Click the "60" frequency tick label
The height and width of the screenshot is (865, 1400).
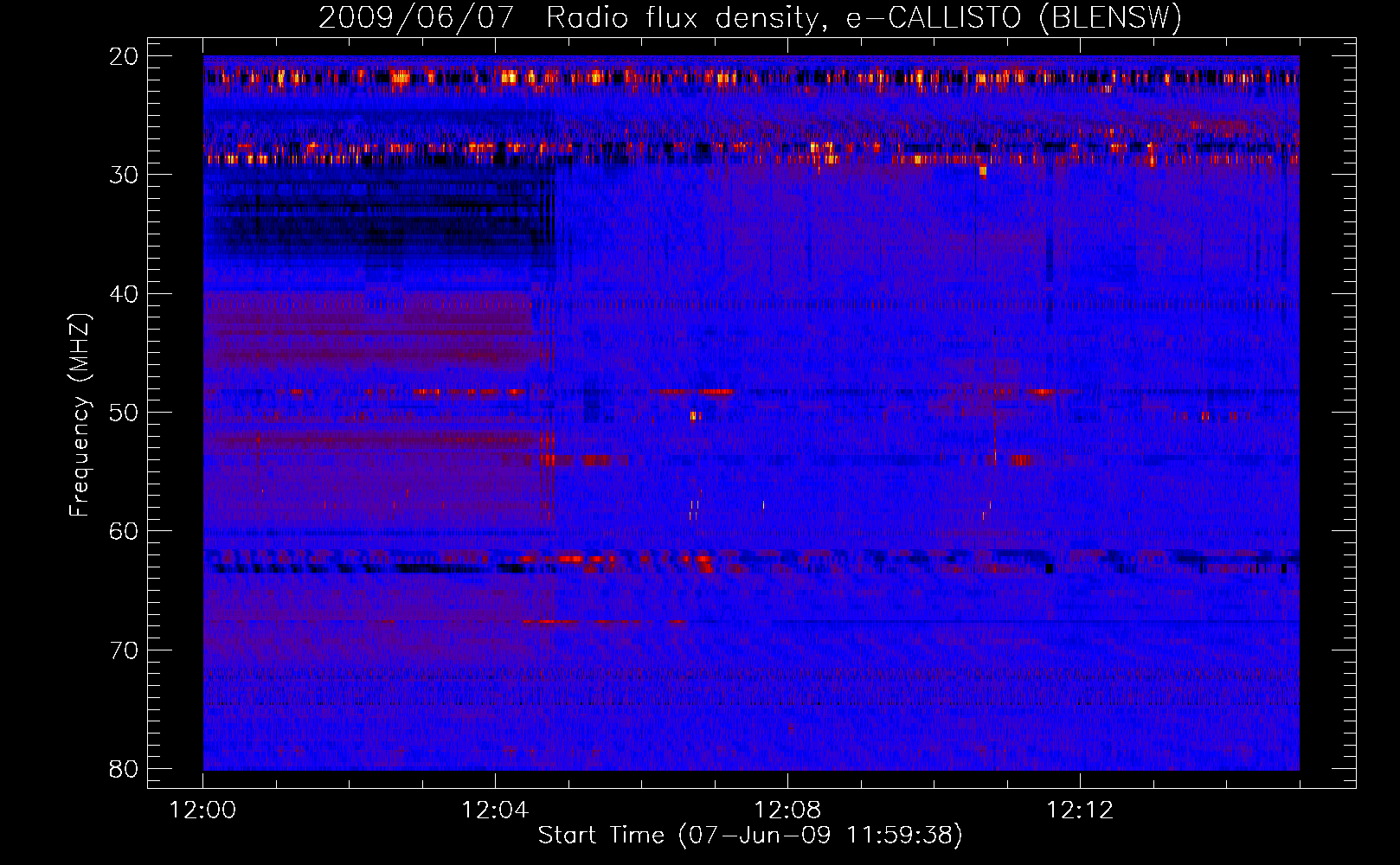tap(125, 531)
